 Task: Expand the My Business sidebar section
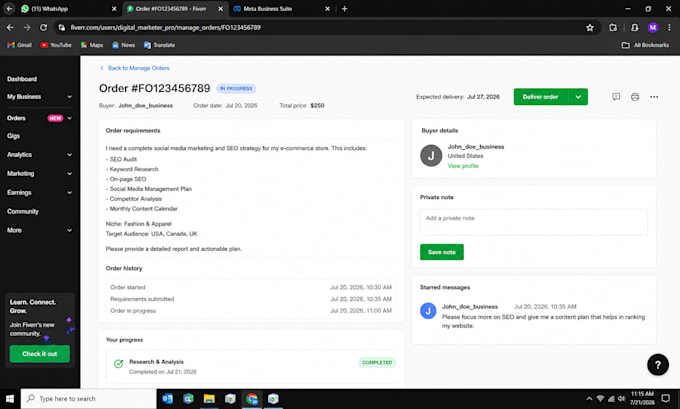pyautogui.click(x=69, y=97)
